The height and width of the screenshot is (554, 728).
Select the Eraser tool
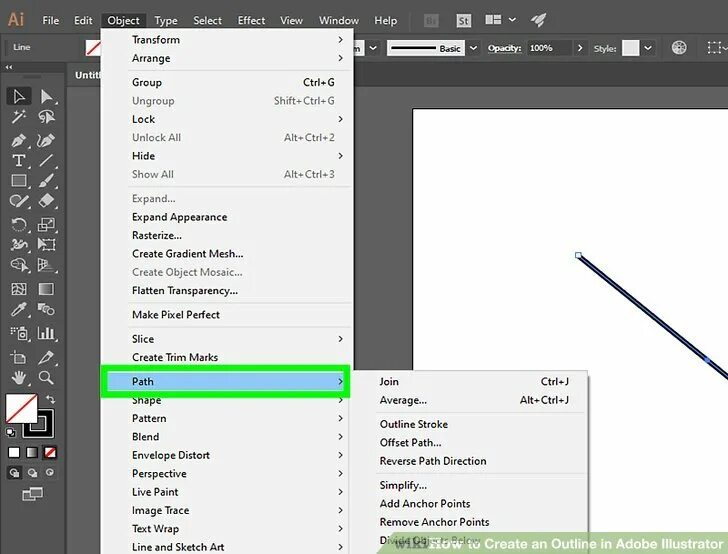(46, 201)
